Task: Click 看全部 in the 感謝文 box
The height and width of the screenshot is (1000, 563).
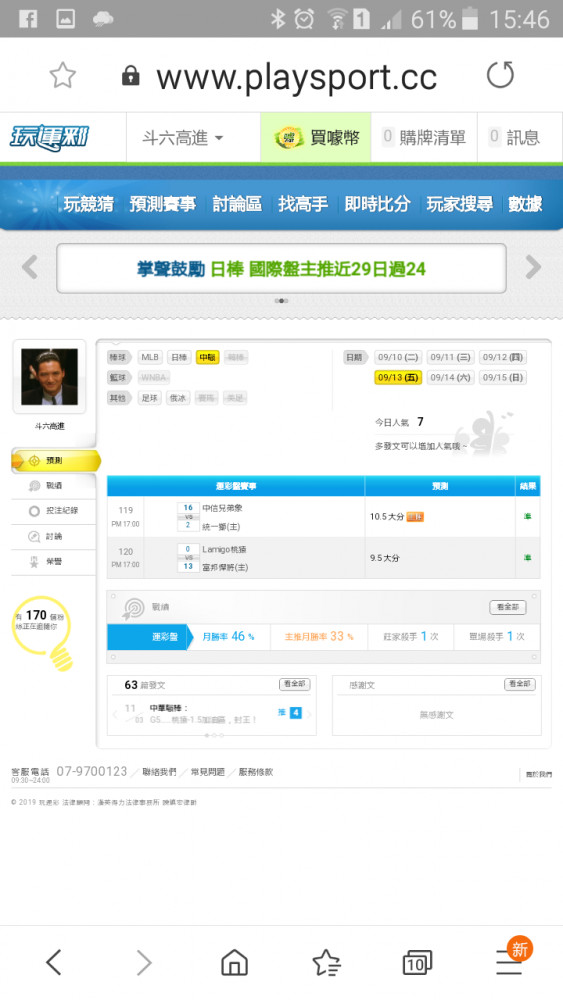Action: [x=520, y=684]
